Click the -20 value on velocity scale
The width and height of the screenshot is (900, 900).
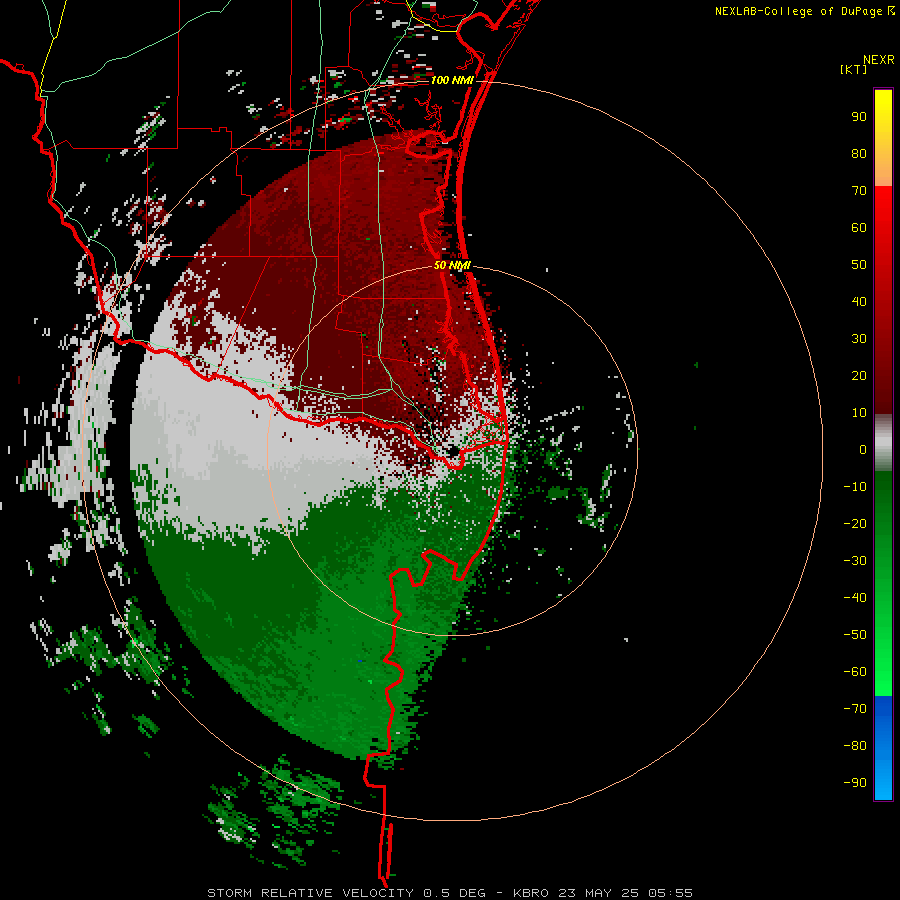click(x=855, y=524)
